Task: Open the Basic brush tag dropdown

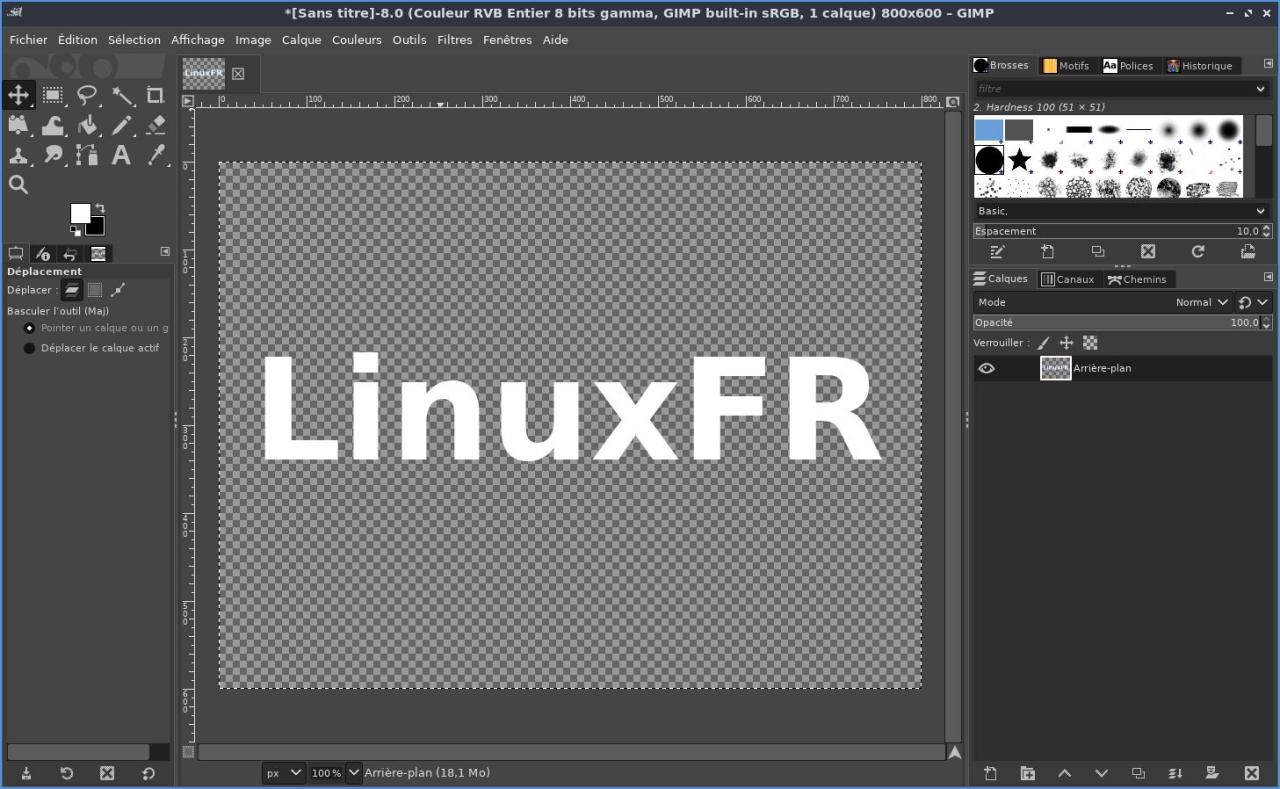Action: click(x=1121, y=211)
